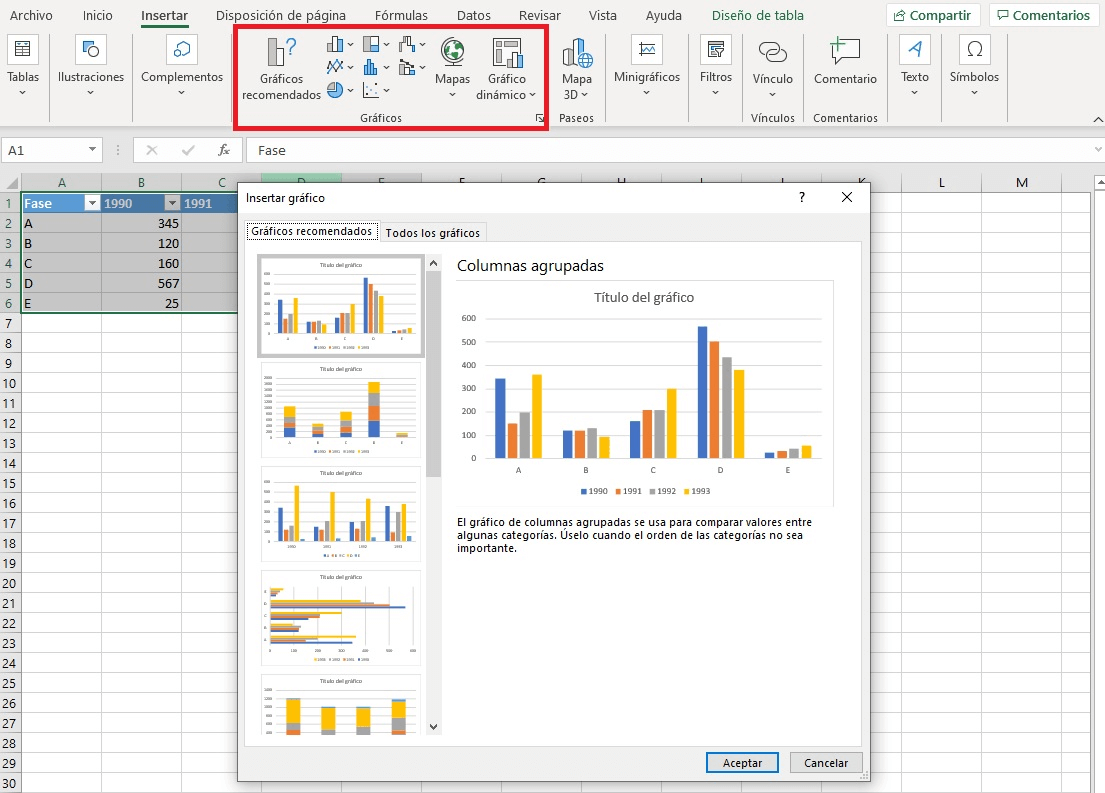Open the 1990 column filter dropdown
Viewport: 1105px width, 793px height.
pos(172,203)
